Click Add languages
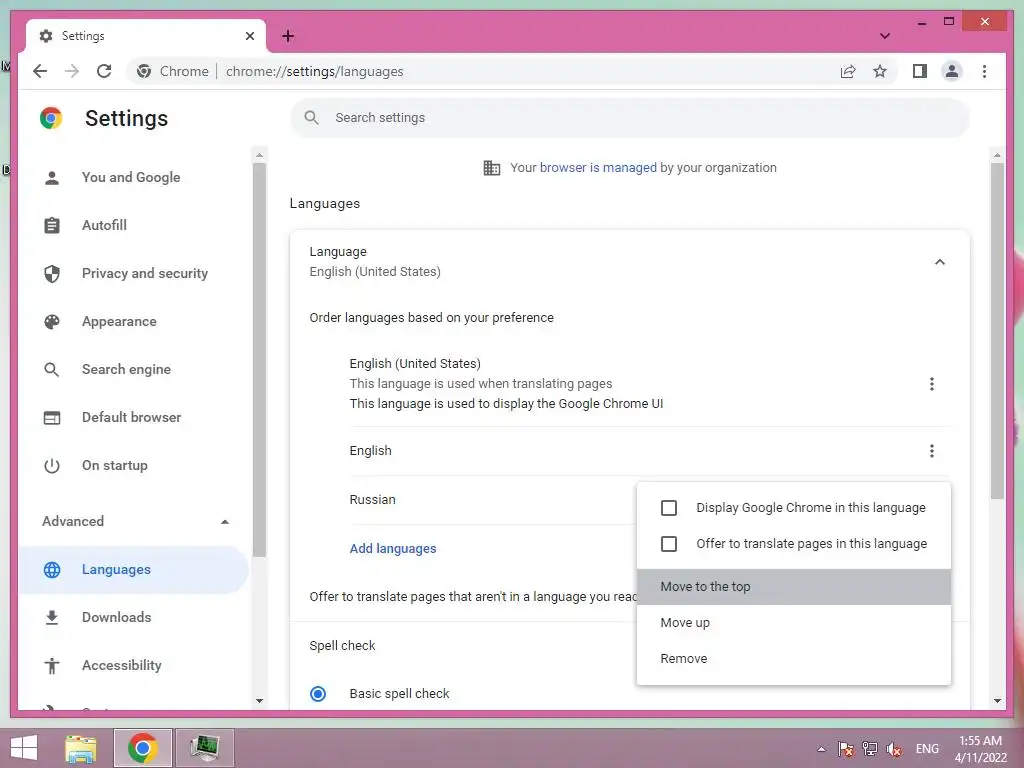This screenshot has height=768, width=1024. (392, 549)
